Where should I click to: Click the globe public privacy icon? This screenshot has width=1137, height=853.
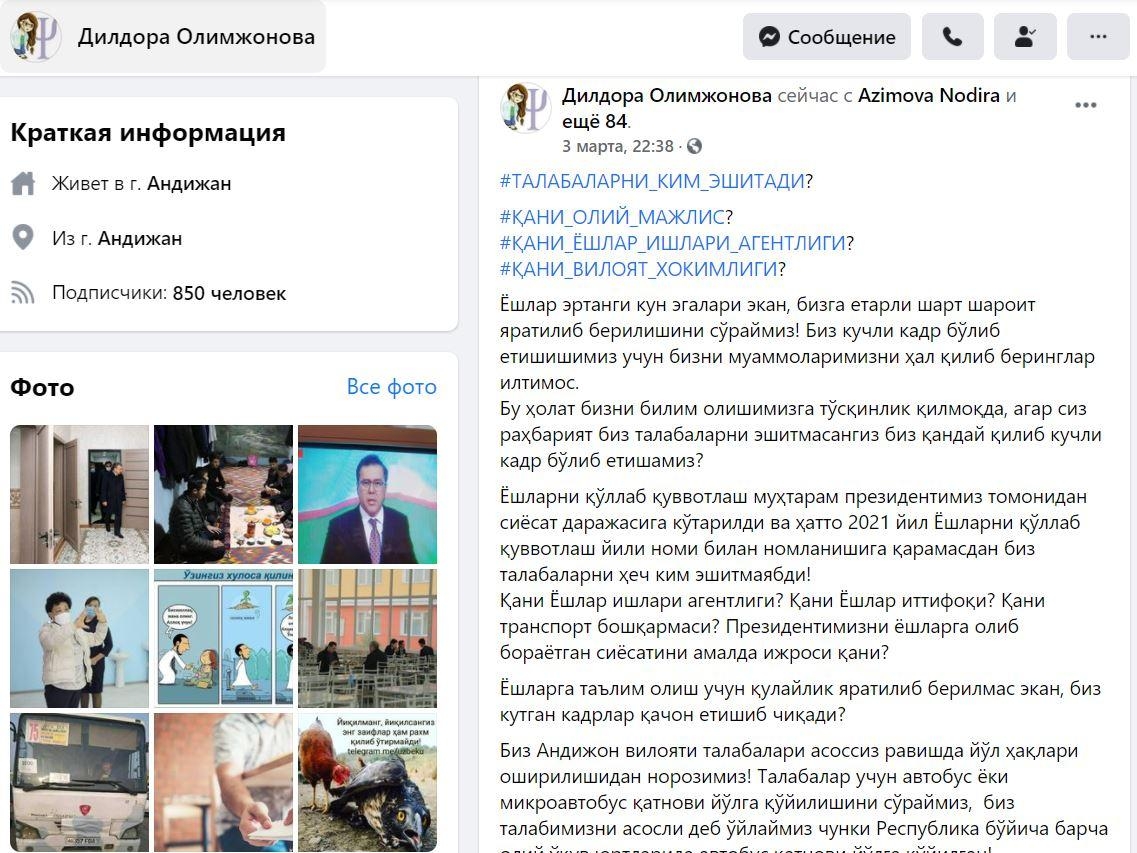[x=695, y=147]
